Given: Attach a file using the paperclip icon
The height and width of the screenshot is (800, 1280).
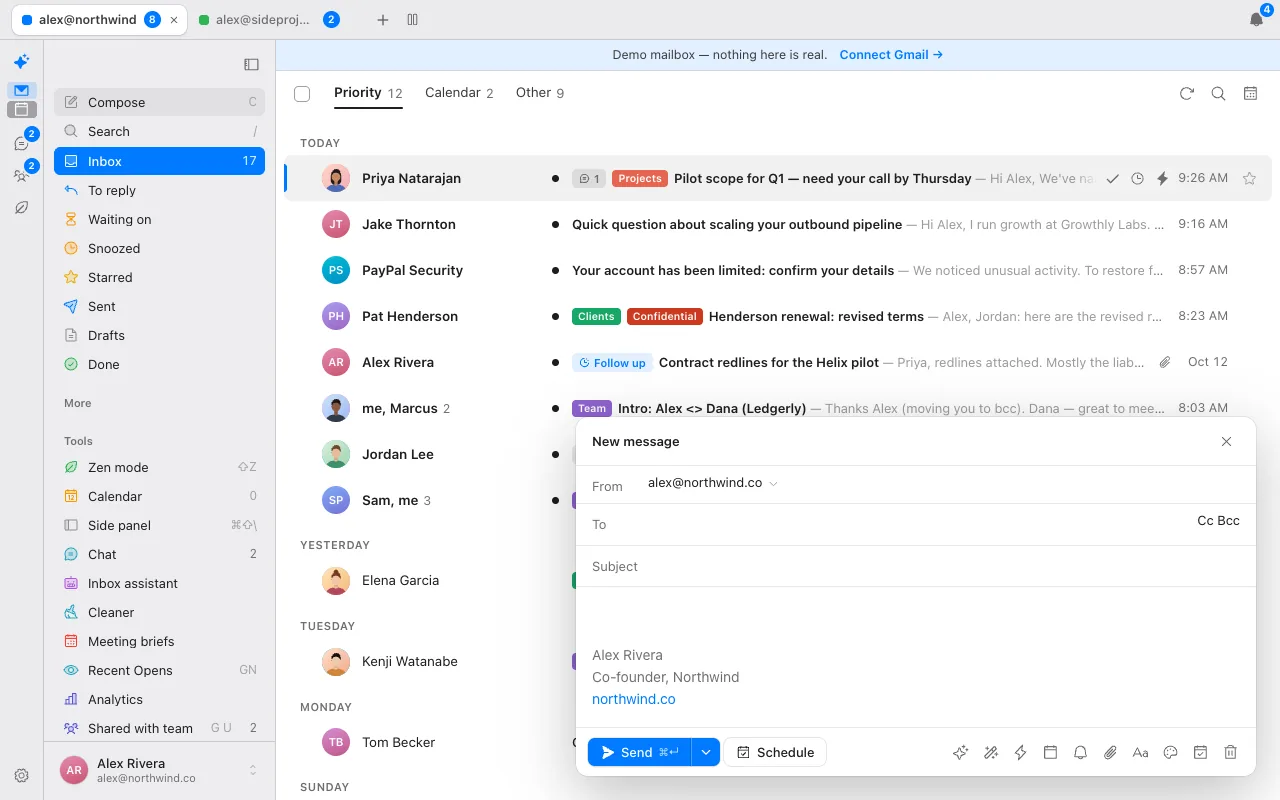Looking at the screenshot, I should click(x=1110, y=753).
